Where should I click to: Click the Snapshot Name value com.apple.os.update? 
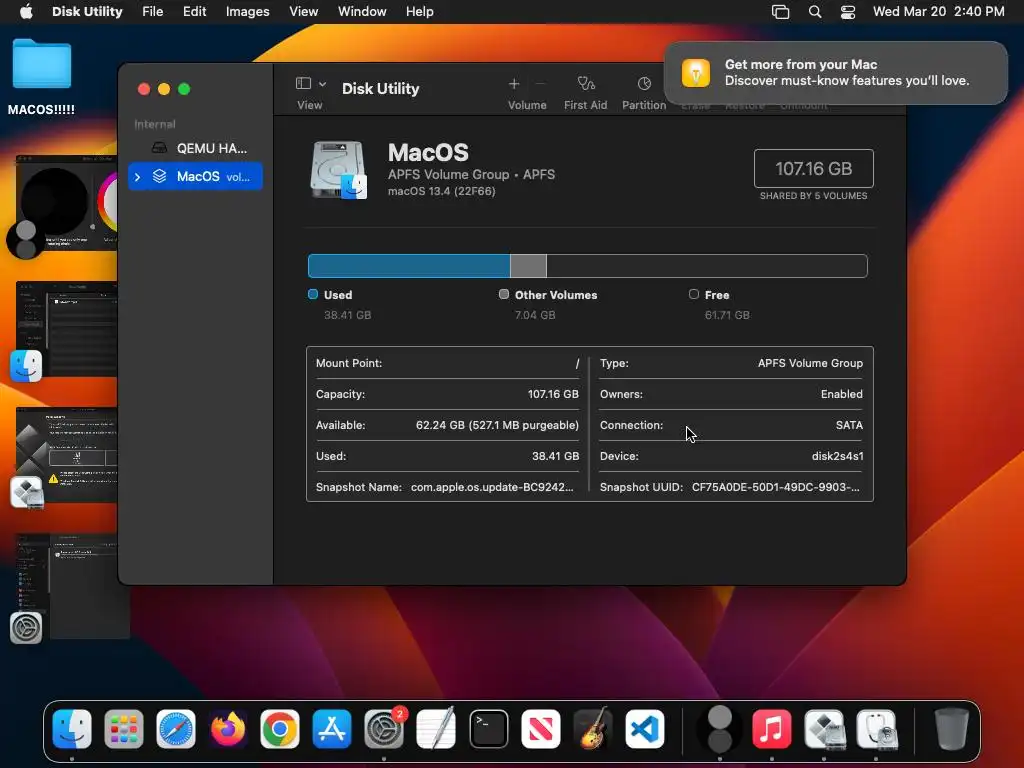492,487
